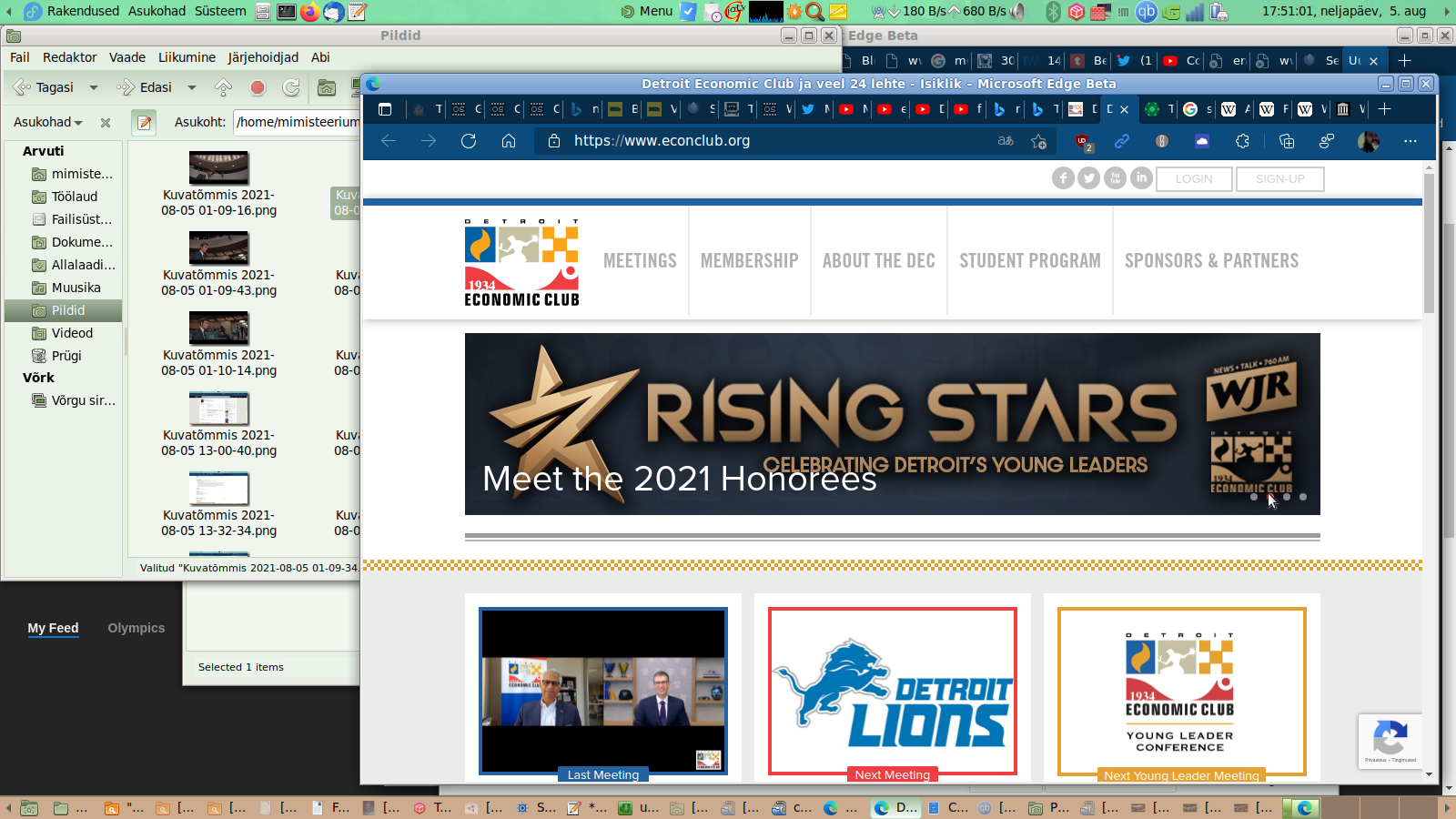The width and height of the screenshot is (1456, 819).
Task: Launch Firefox from the top panel
Action: [310, 12]
